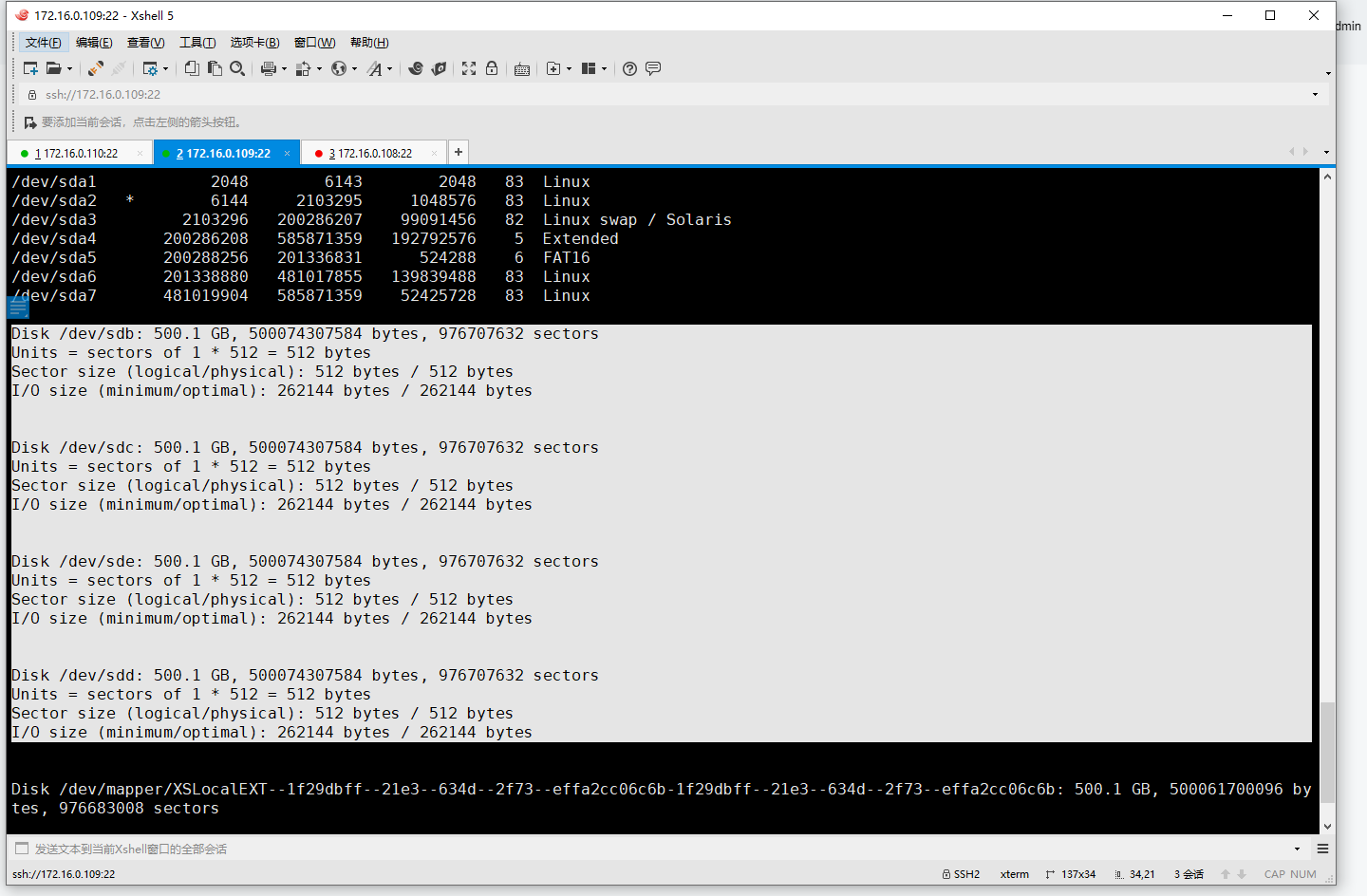1367x896 pixels.
Task: Expand the layout arrangement dropdown arrow
Action: [604, 68]
